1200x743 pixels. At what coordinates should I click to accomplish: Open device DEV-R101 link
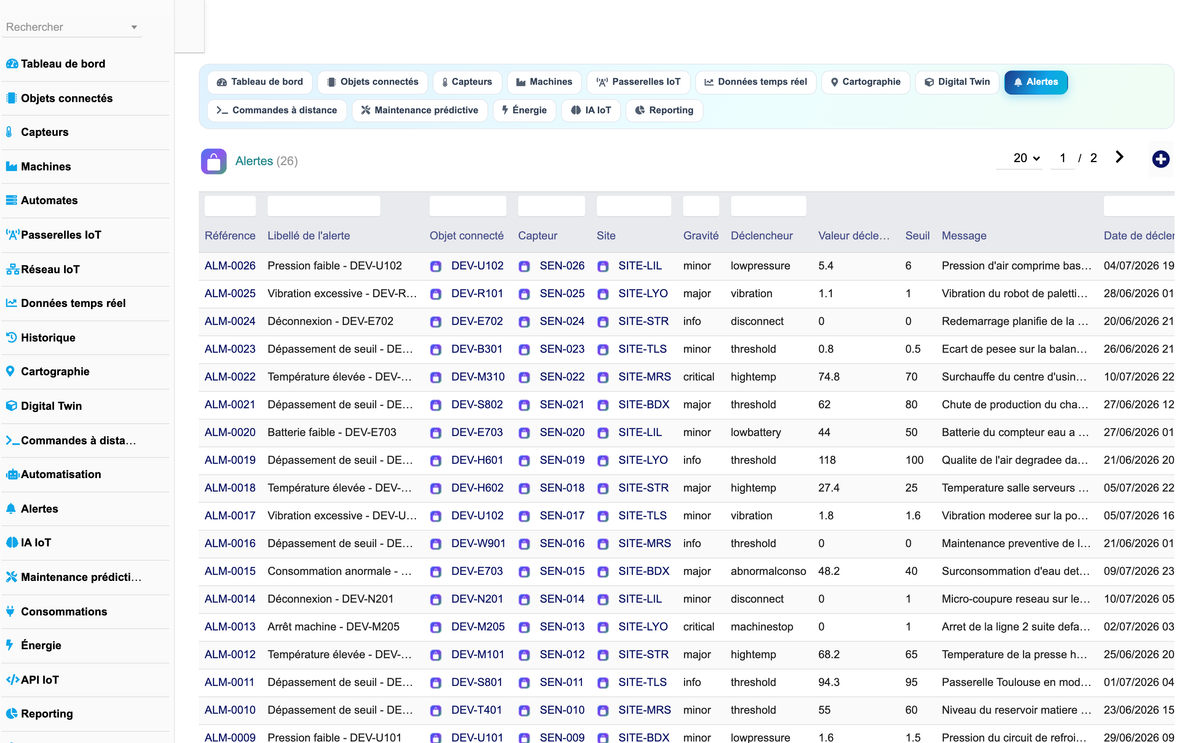(477, 294)
